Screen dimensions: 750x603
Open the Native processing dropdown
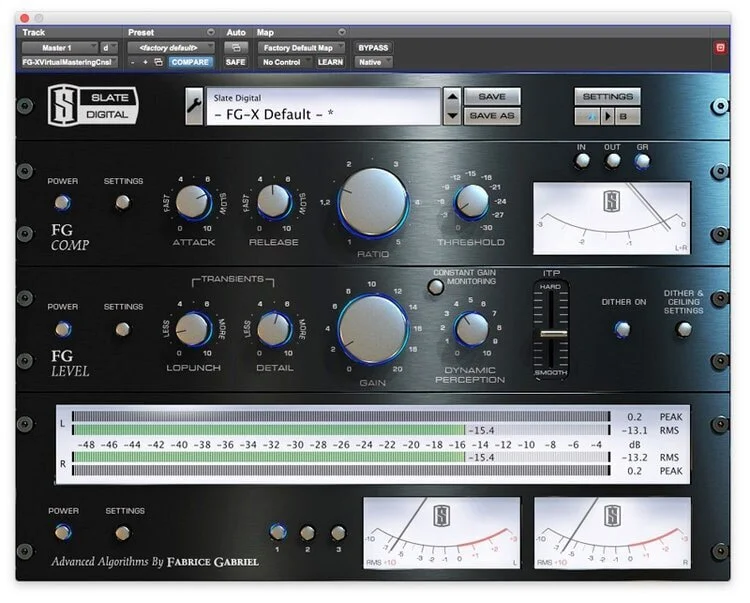point(373,62)
